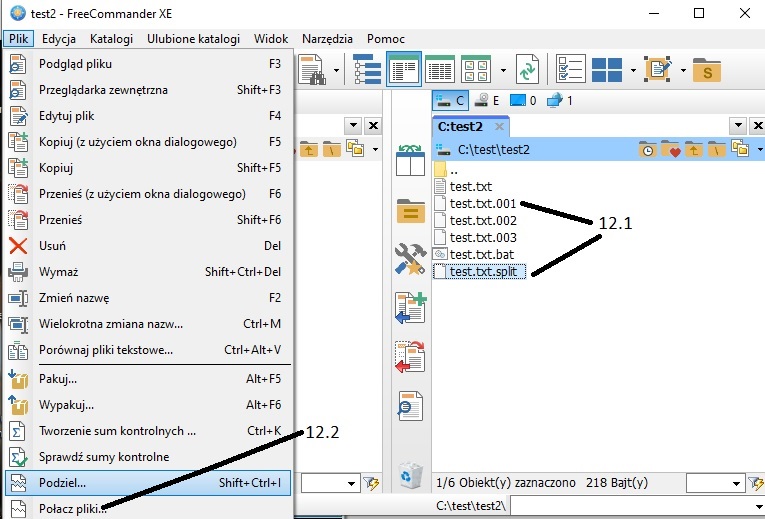The height and width of the screenshot is (519, 765).
Task: Select the list view toolbar icon
Action: (440, 70)
